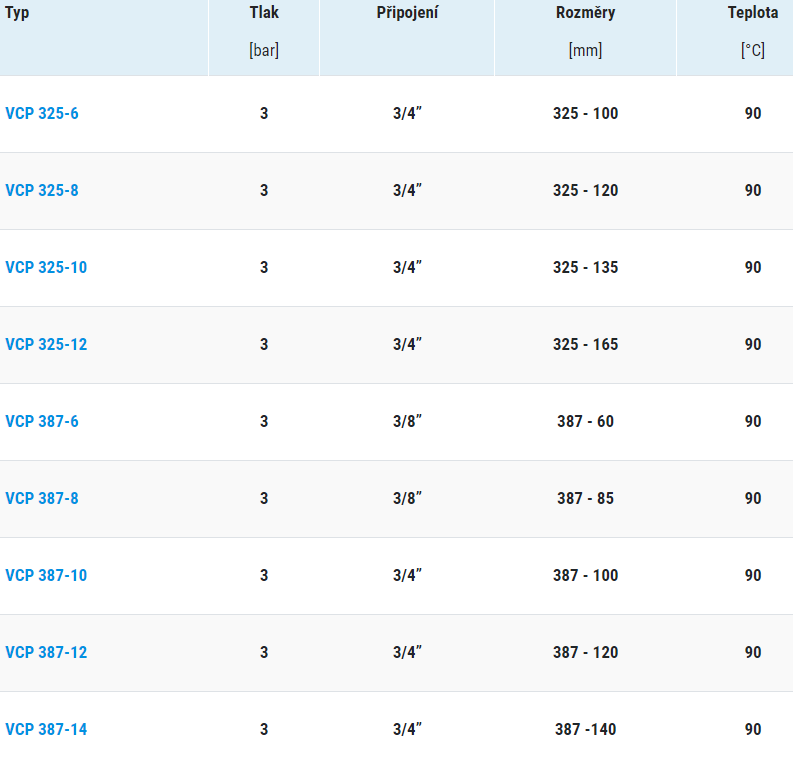Open the VCP 325-6 product link

coord(42,113)
